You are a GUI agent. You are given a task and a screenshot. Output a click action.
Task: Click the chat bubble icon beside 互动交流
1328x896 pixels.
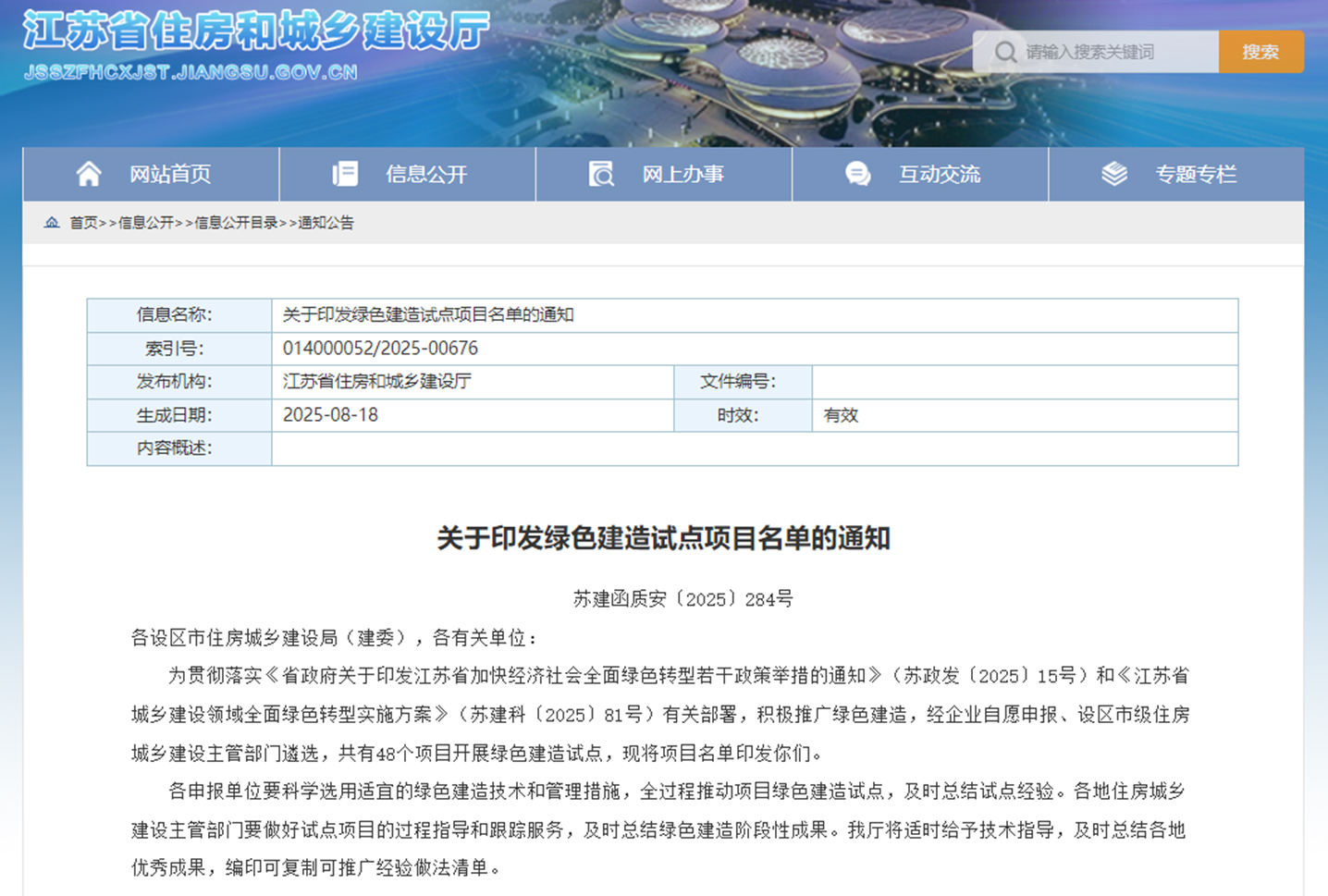pyautogui.click(x=857, y=174)
